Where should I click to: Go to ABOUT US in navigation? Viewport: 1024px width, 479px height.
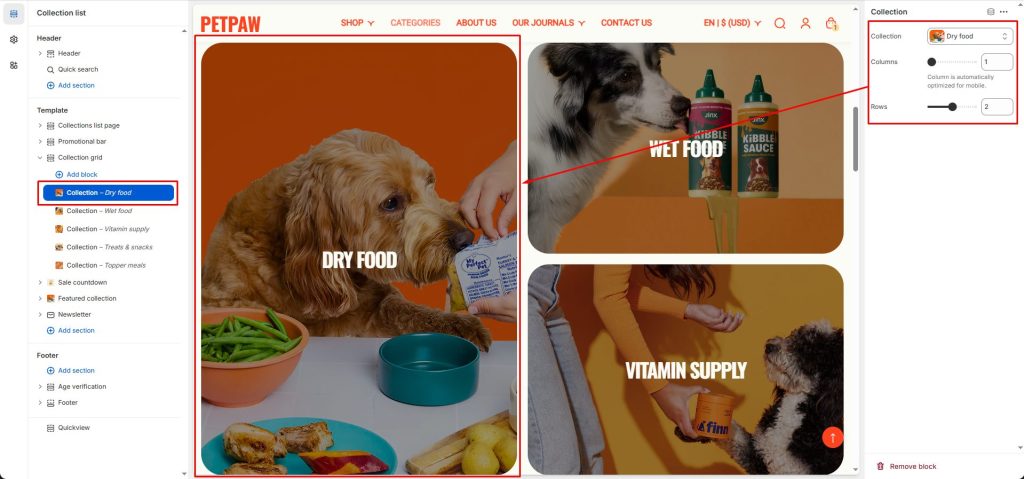click(476, 23)
